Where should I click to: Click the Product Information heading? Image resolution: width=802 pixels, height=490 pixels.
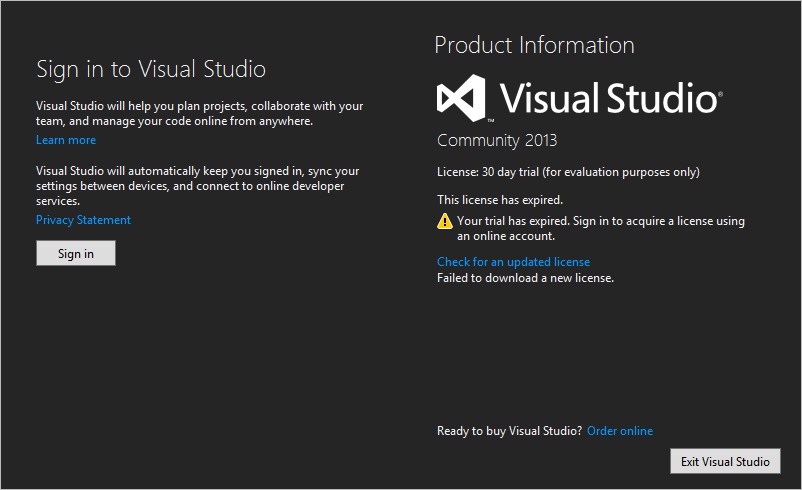pos(534,45)
